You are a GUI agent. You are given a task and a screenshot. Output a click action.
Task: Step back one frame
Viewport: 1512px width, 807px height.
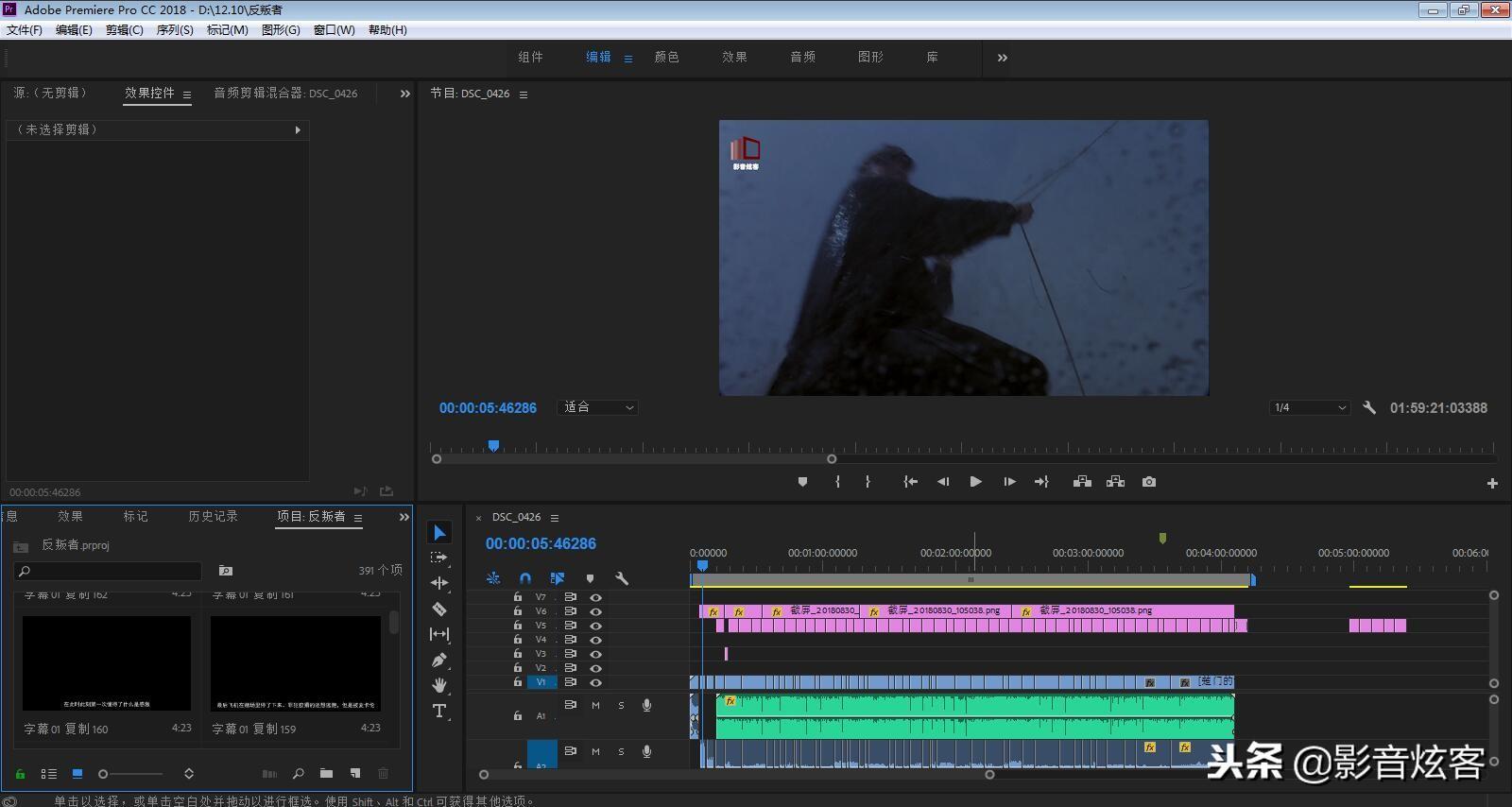pos(942,482)
